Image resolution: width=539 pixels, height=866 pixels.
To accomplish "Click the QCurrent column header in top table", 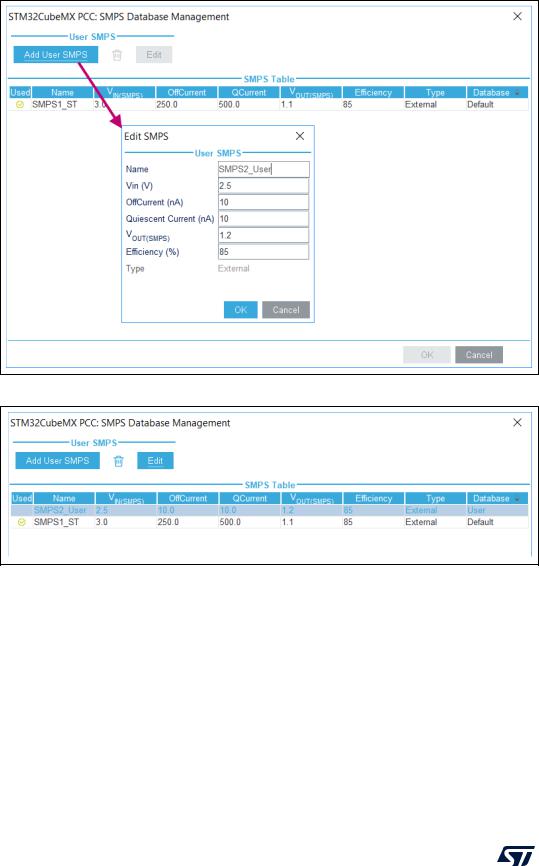I will 249,92.
